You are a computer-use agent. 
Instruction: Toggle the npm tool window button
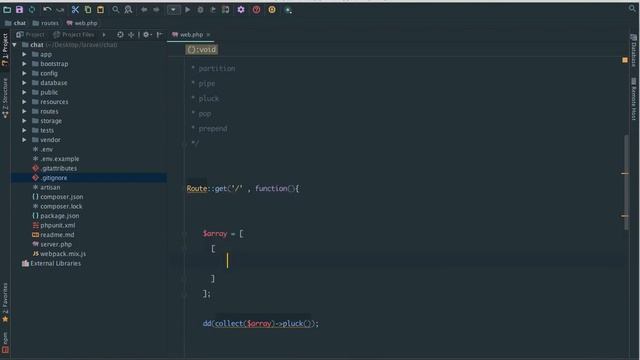click(5, 342)
